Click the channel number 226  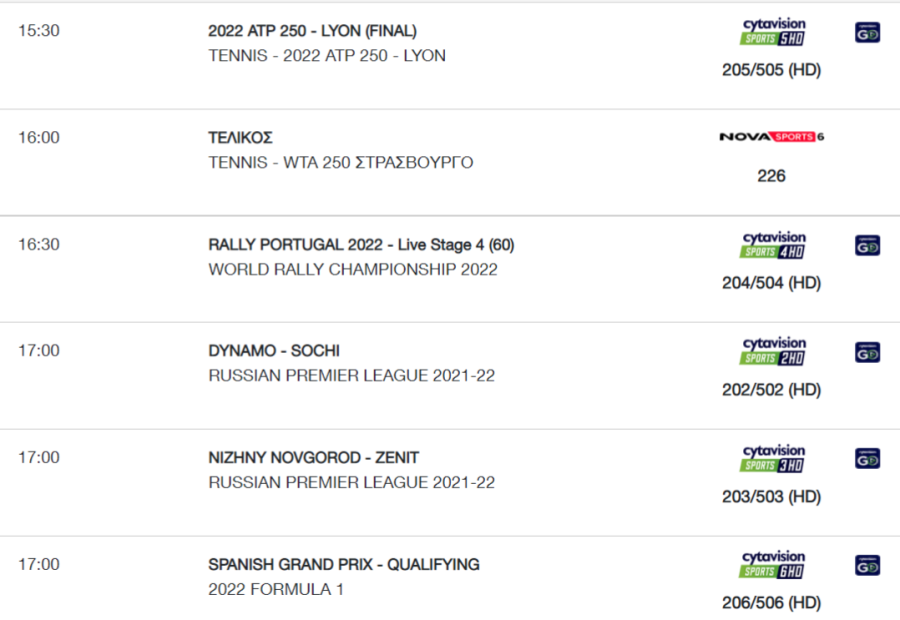(x=771, y=176)
